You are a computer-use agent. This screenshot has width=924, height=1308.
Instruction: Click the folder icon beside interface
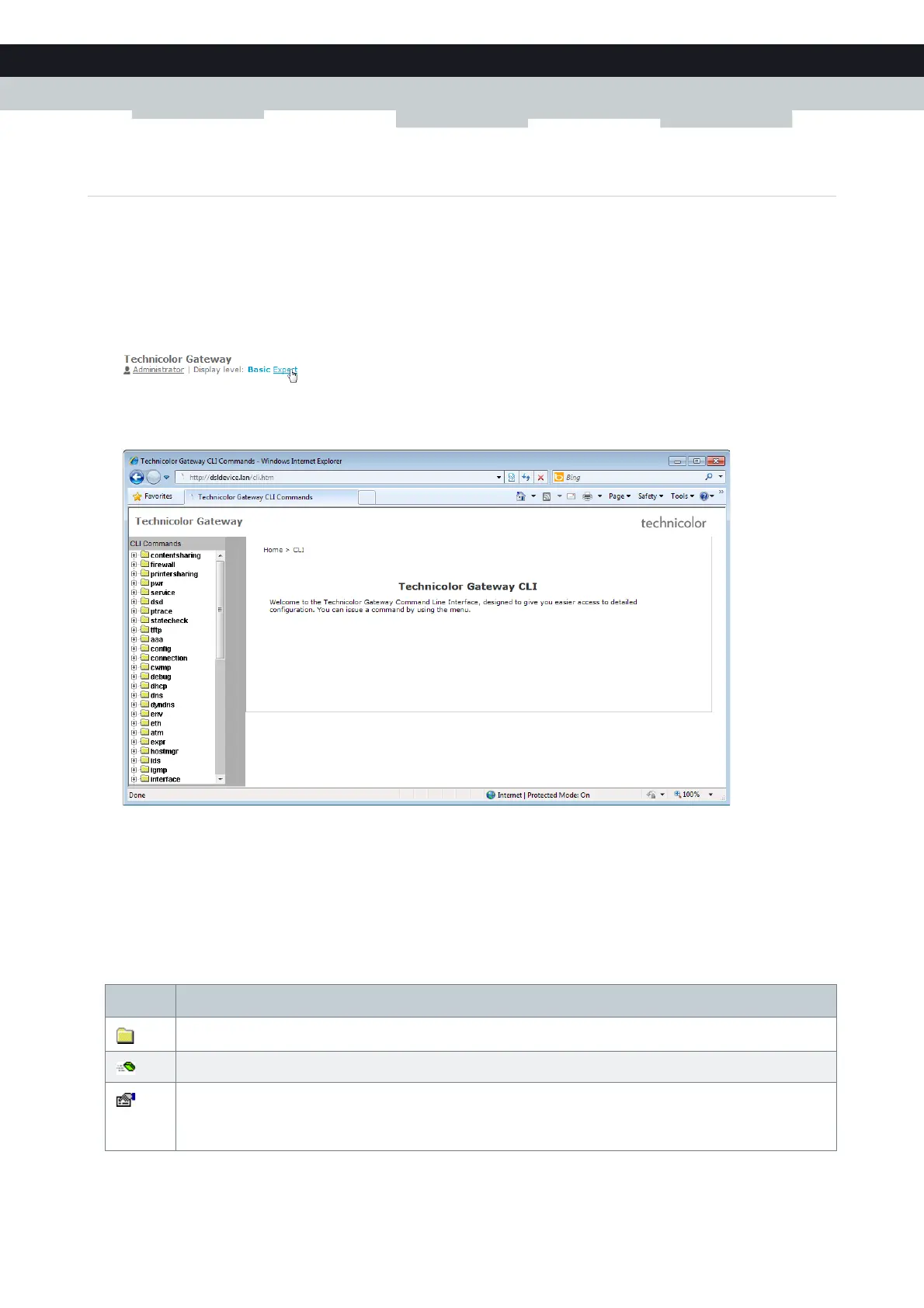coord(144,779)
